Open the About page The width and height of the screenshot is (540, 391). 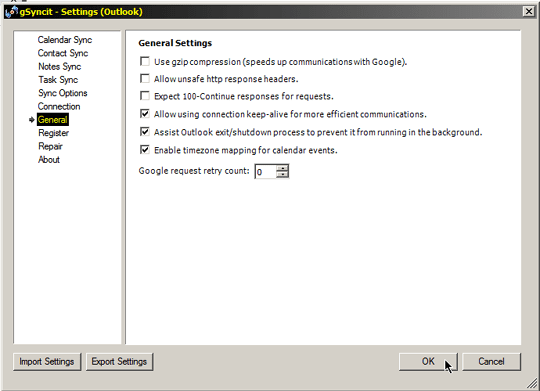click(x=49, y=160)
